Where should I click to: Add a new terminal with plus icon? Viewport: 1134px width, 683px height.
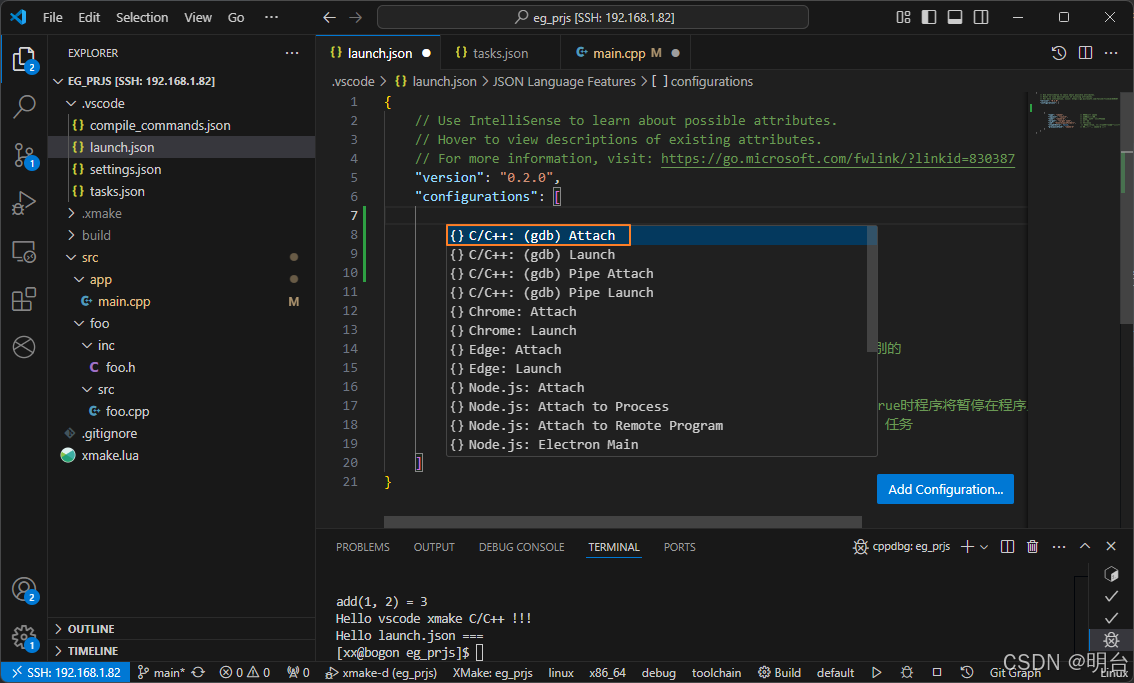[x=967, y=547]
